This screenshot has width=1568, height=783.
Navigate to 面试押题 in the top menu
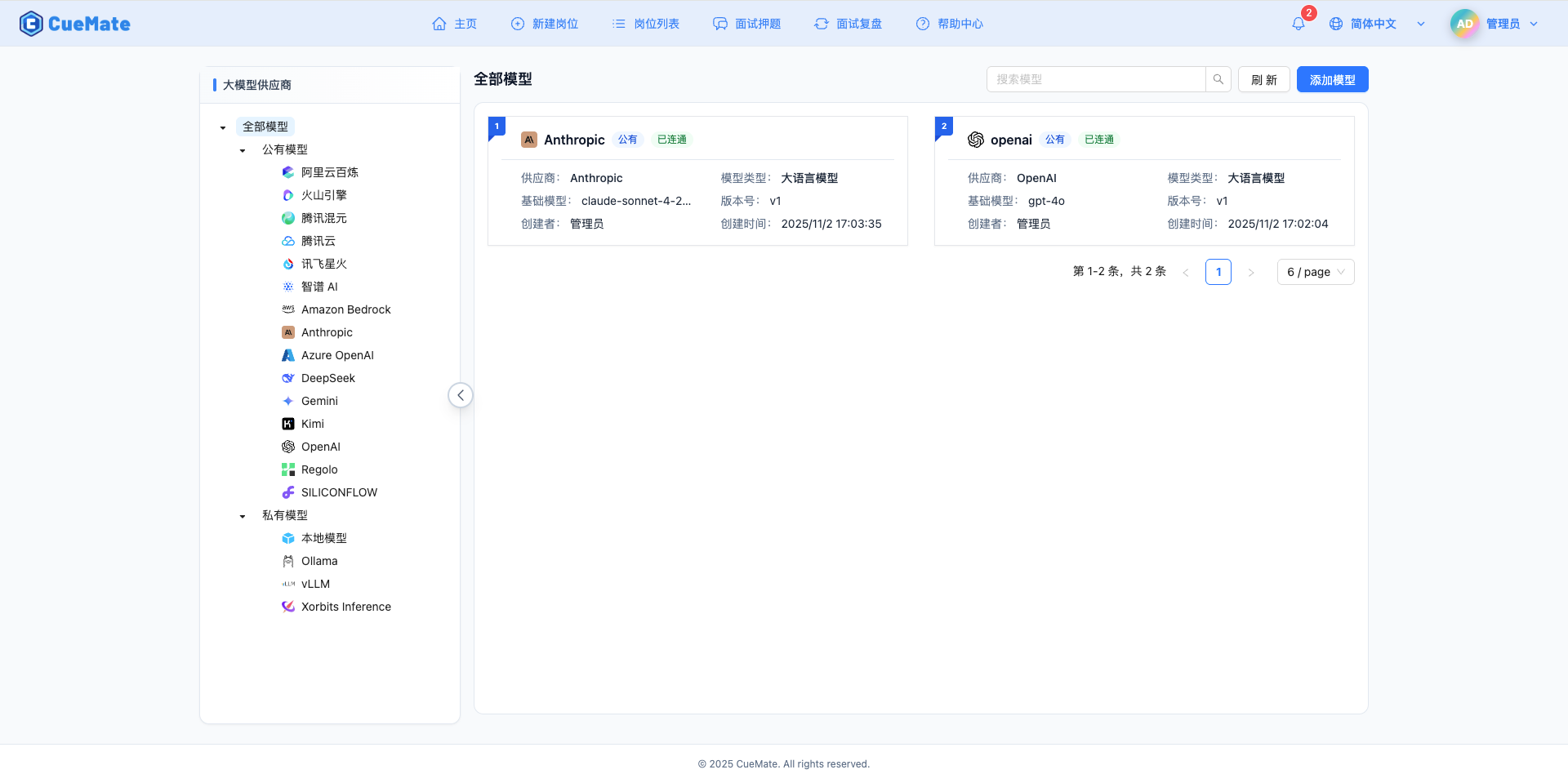point(746,24)
